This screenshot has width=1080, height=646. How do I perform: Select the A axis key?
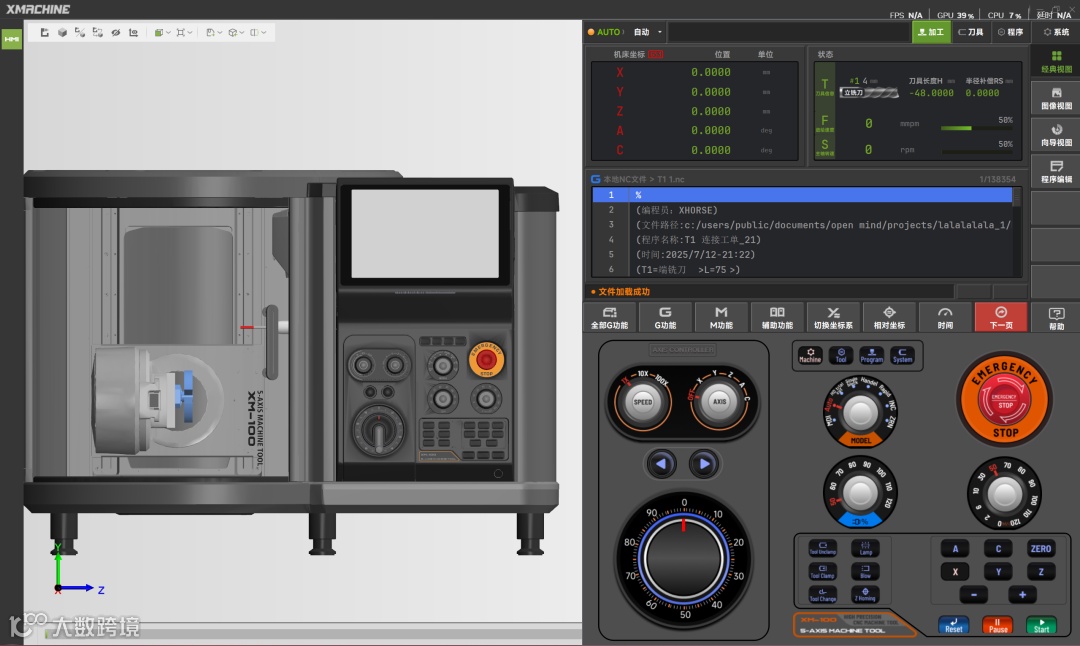[955, 549]
